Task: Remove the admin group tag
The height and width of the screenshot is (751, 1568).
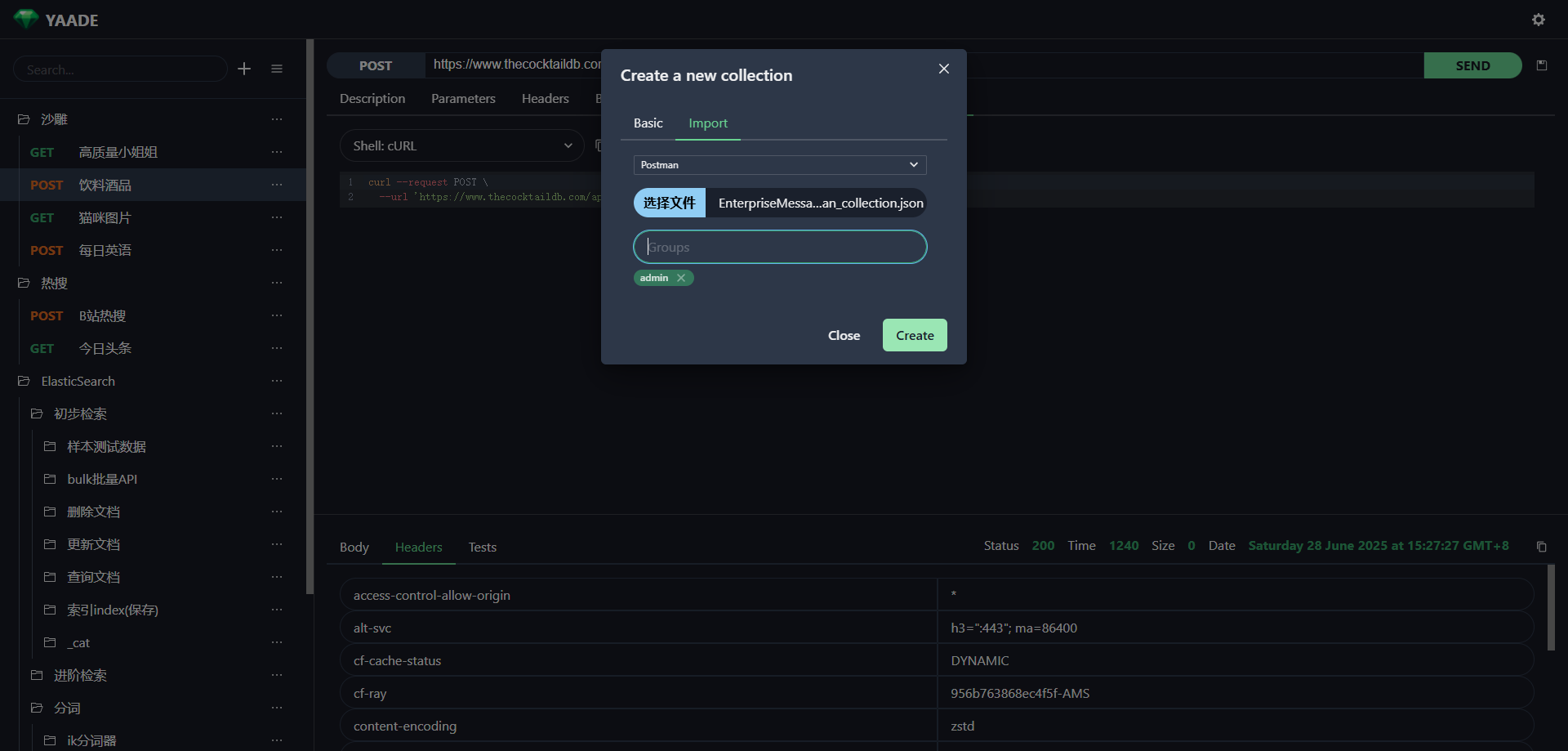Action: pyautogui.click(x=681, y=278)
